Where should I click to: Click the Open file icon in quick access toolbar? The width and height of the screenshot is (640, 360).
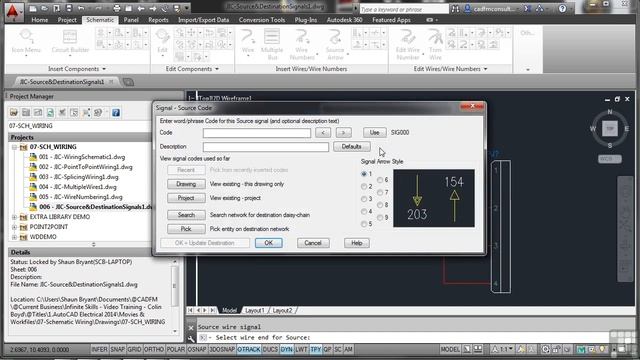pyautogui.click(x=44, y=8)
